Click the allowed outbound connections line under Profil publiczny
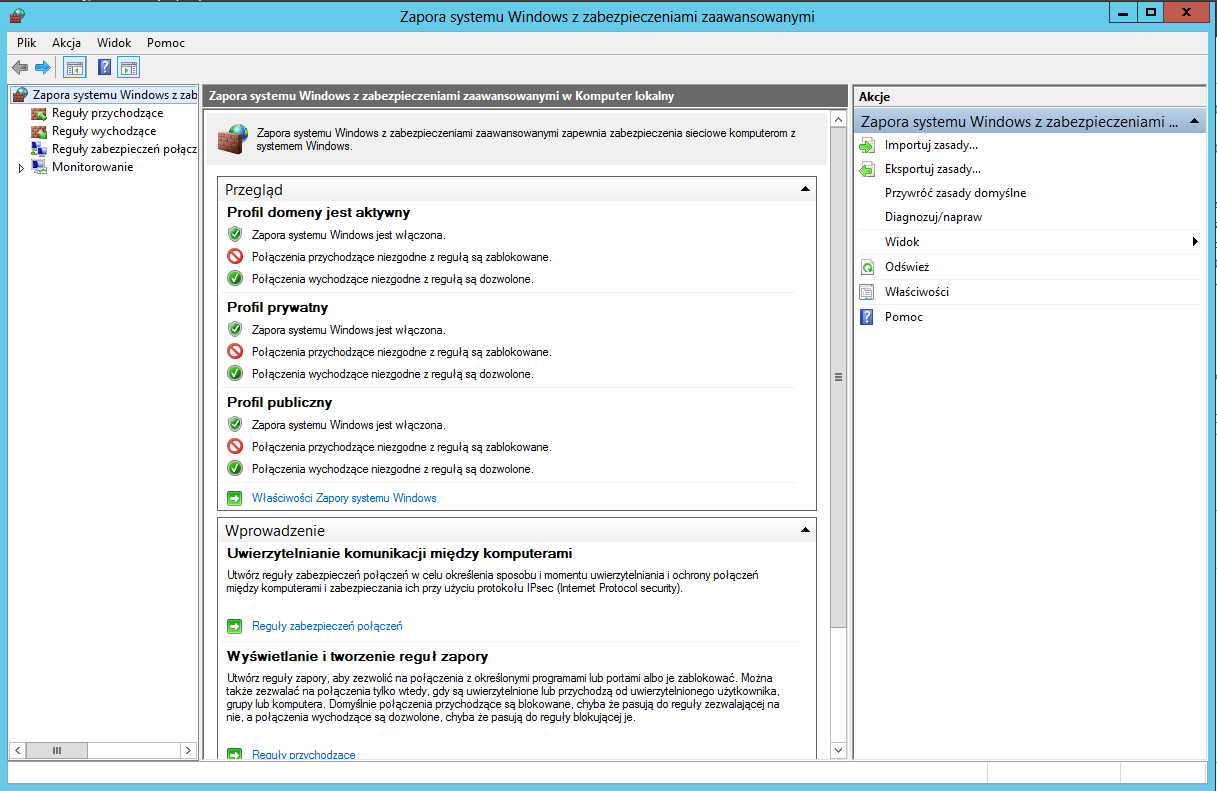This screenshot has height=791, width=1217. pyautogui.click(x=393, y=469)
